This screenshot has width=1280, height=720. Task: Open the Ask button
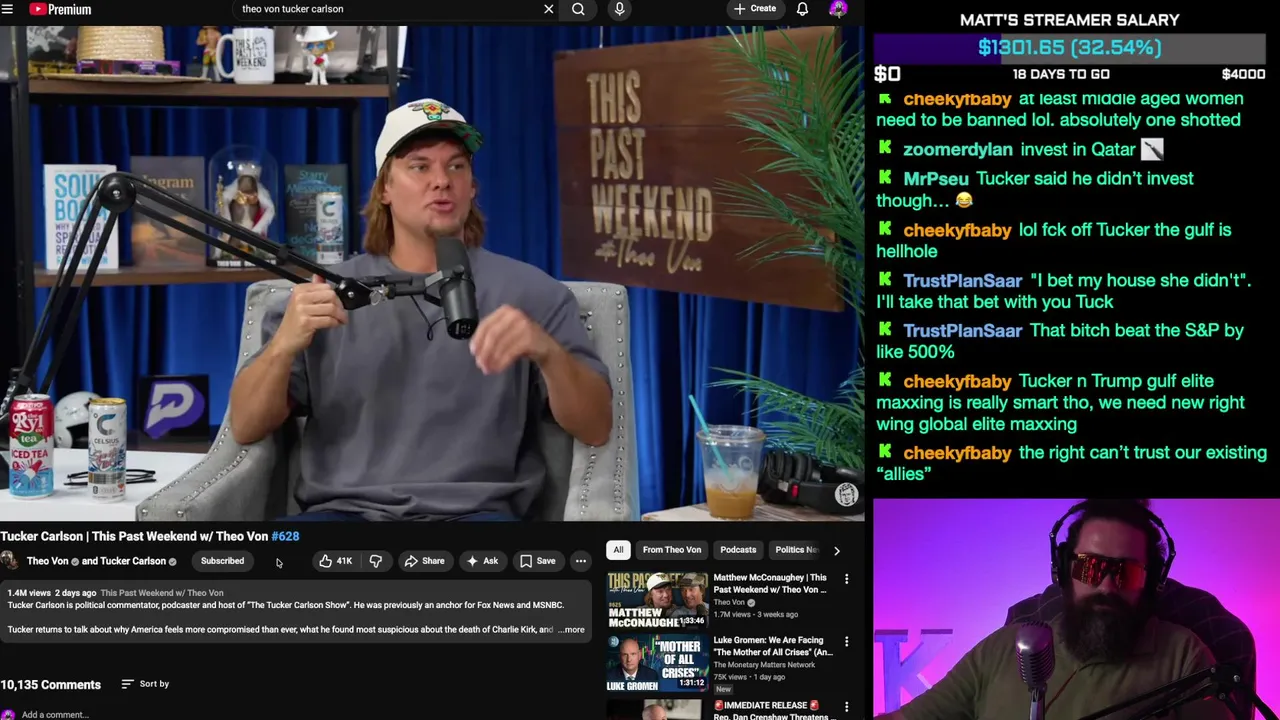pos(481,561)
